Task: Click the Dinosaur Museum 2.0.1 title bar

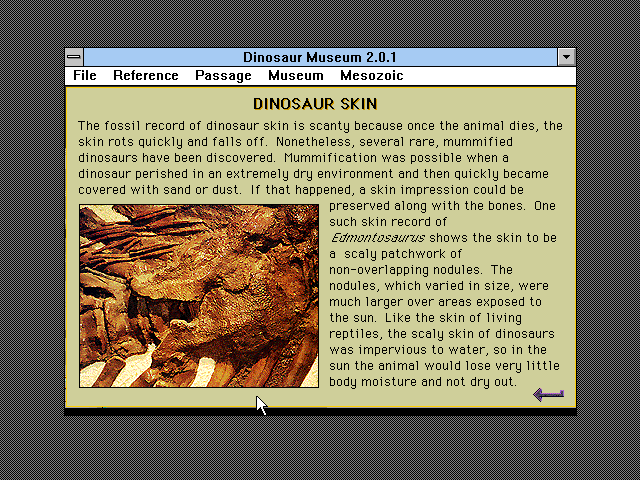Action: pyautogui.click(x=320, y=57)
